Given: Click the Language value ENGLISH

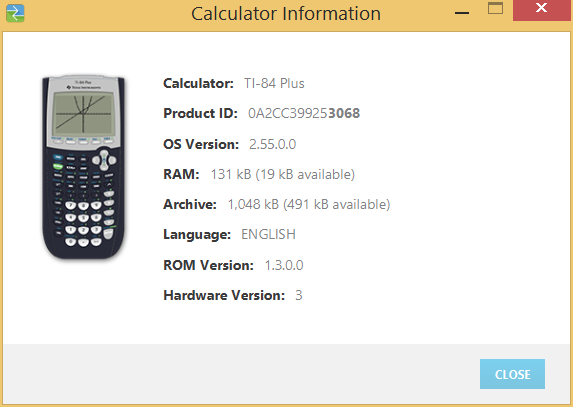Looking at the screenshot, I should 268,234.
